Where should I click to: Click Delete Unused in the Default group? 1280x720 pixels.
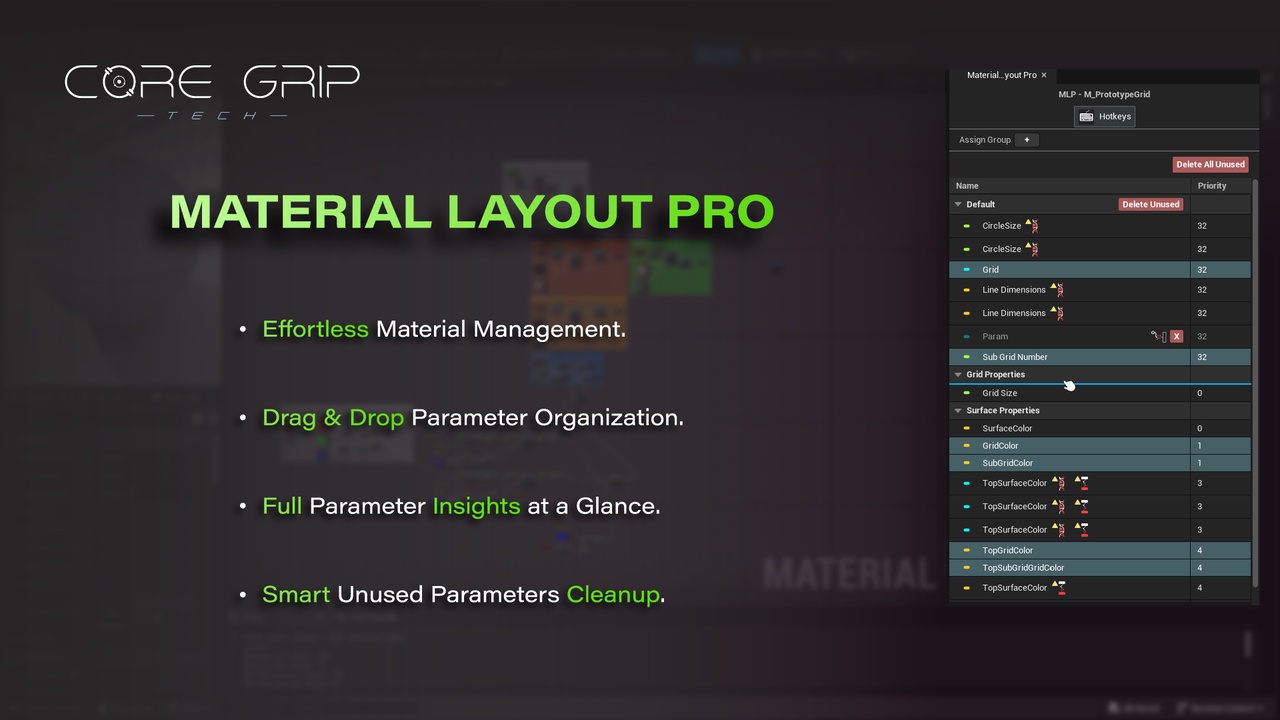coord(1151,204)
